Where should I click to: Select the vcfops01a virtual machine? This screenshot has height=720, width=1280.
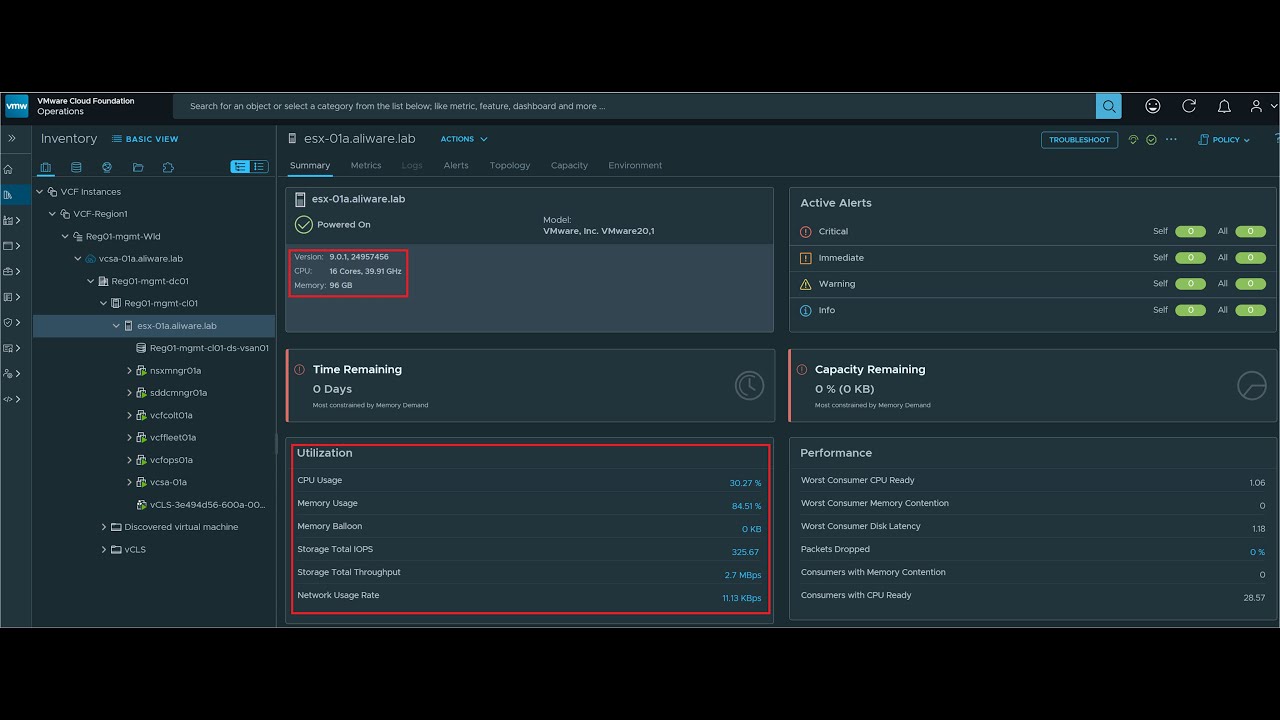(171, 460)
